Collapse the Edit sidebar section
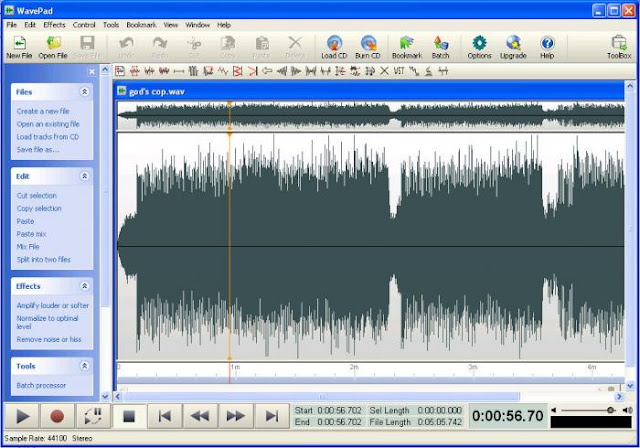The height and width of the screenshot is (448, 640). click(x=84, y=176)
